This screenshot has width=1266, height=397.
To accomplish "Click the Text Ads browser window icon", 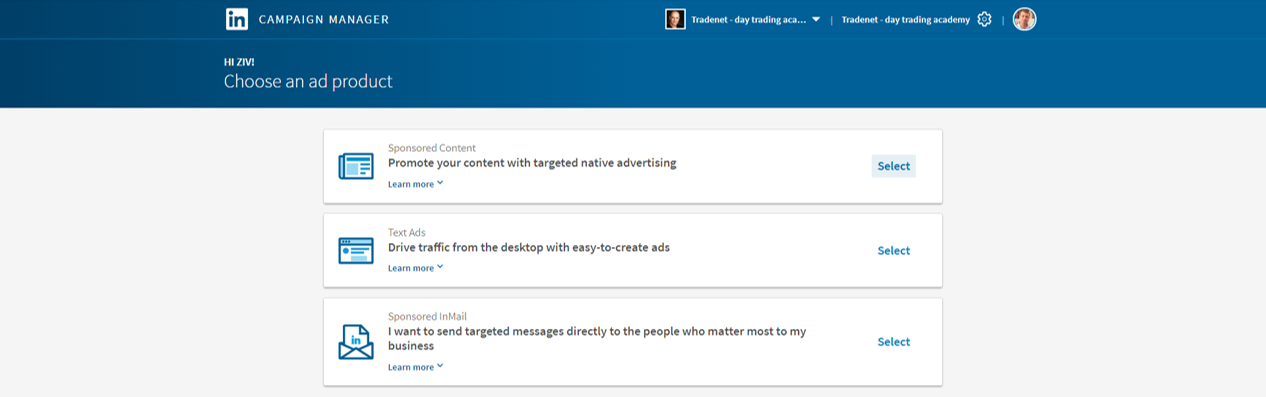I will [x=355, y=251].
